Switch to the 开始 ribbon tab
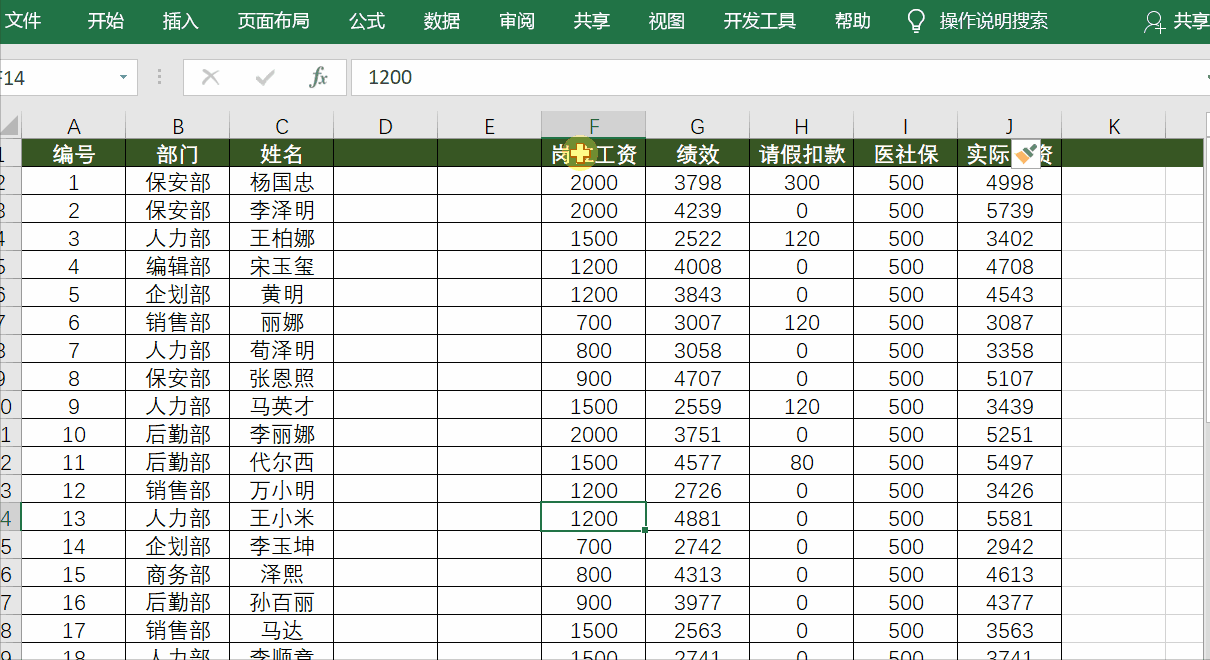Viewport: 1210px width, 660px height. point(106,21)
